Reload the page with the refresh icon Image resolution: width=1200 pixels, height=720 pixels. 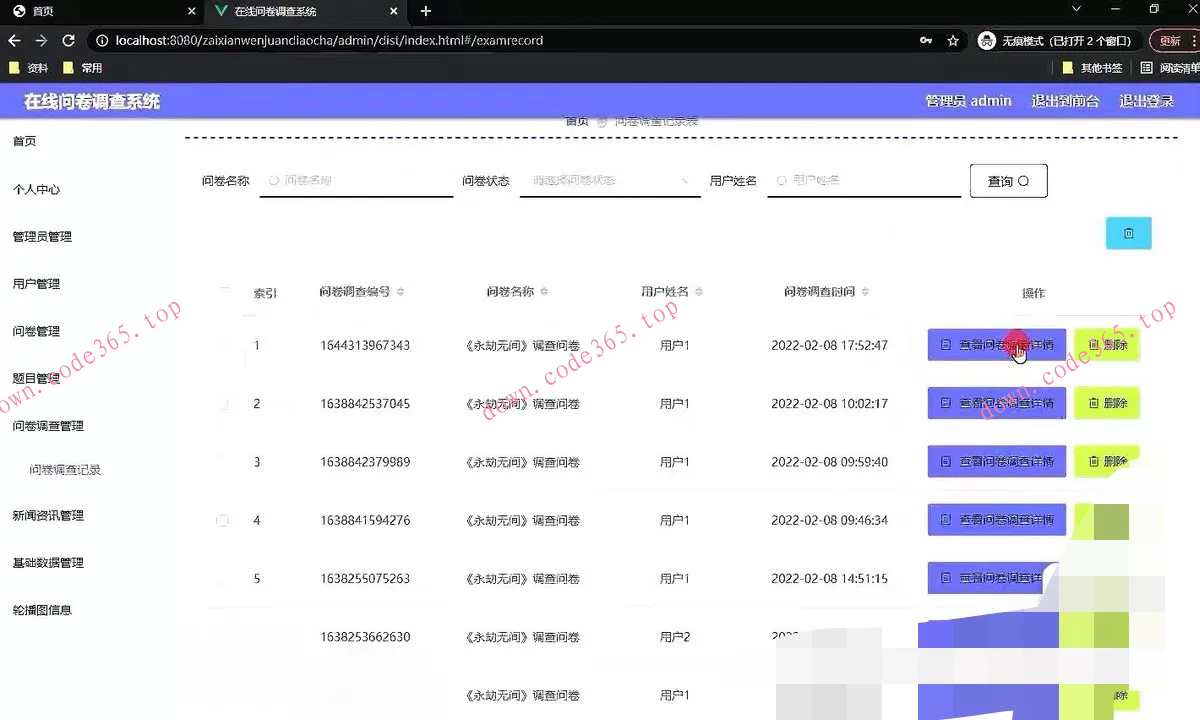click(x=68, y=41)
